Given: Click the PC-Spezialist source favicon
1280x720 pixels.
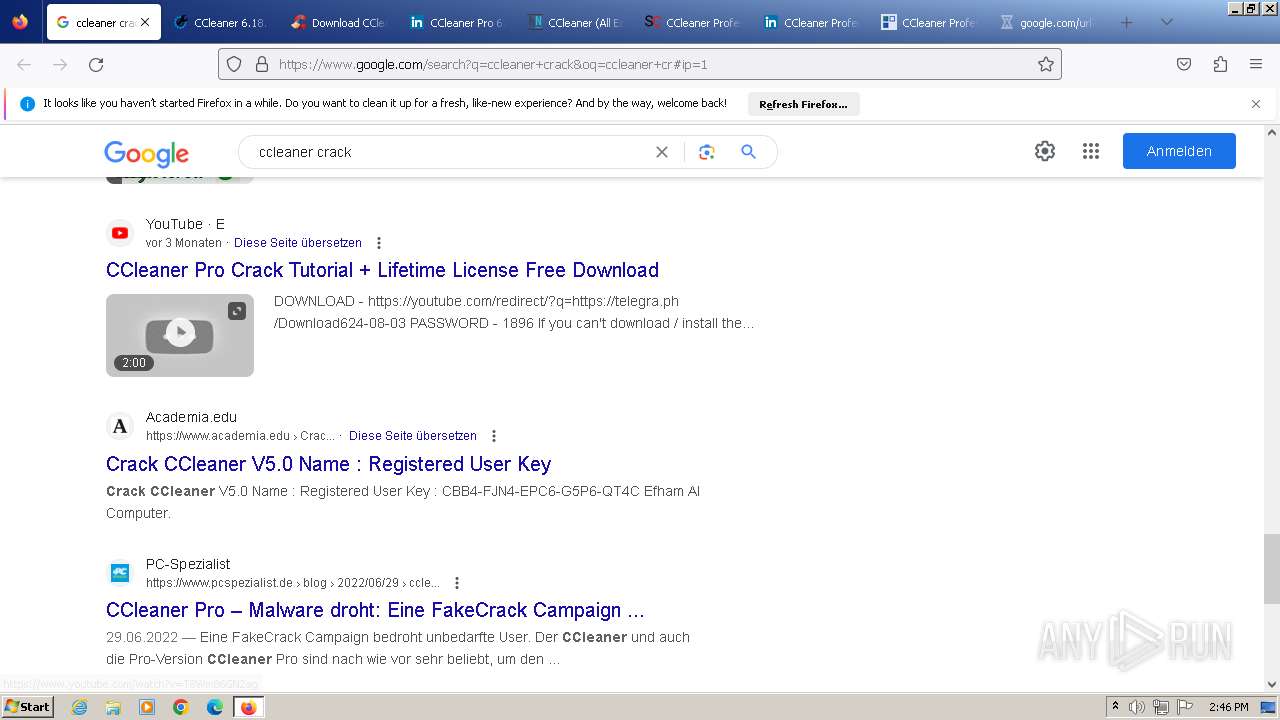Looking at the screenshot, I should [x=120, y=573].
